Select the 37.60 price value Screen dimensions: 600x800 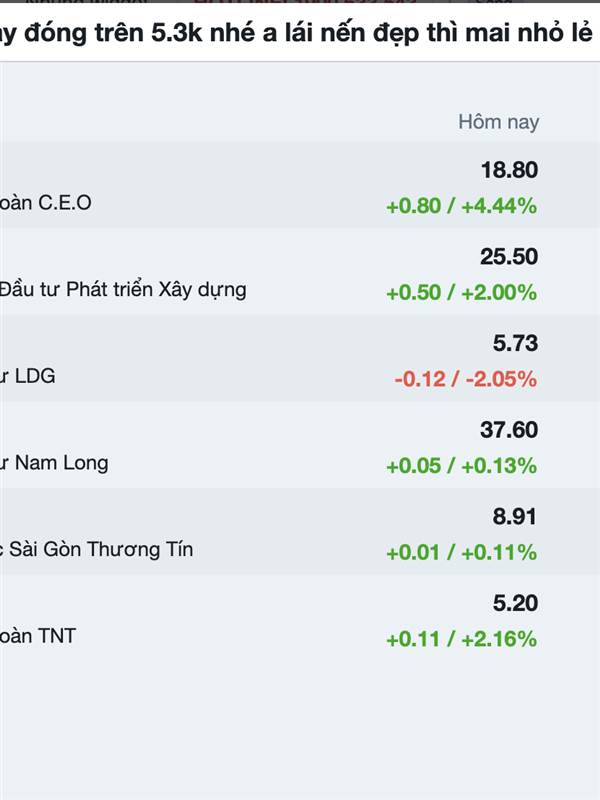[509, 430]
